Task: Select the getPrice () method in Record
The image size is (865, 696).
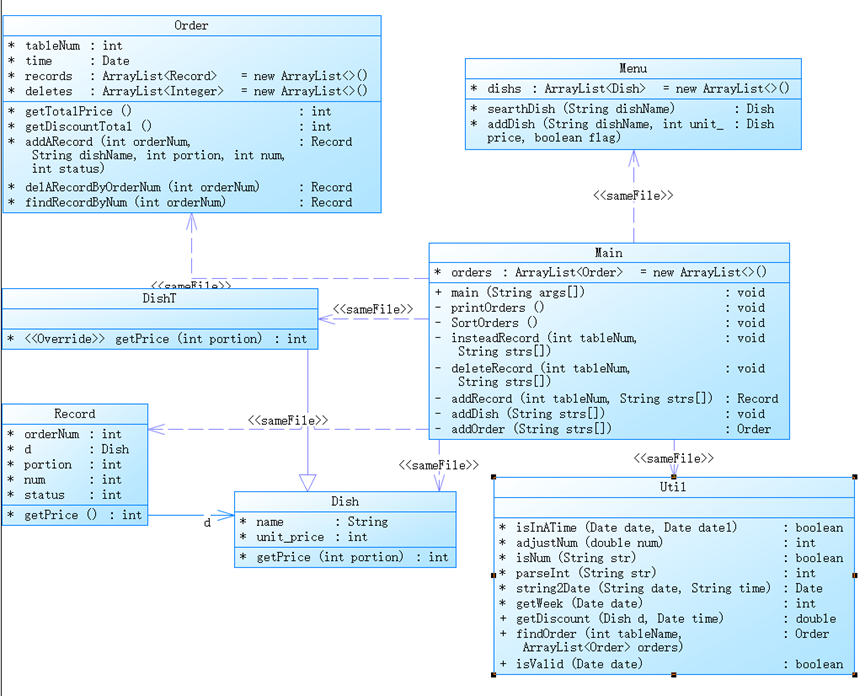Action: [74, 515]
